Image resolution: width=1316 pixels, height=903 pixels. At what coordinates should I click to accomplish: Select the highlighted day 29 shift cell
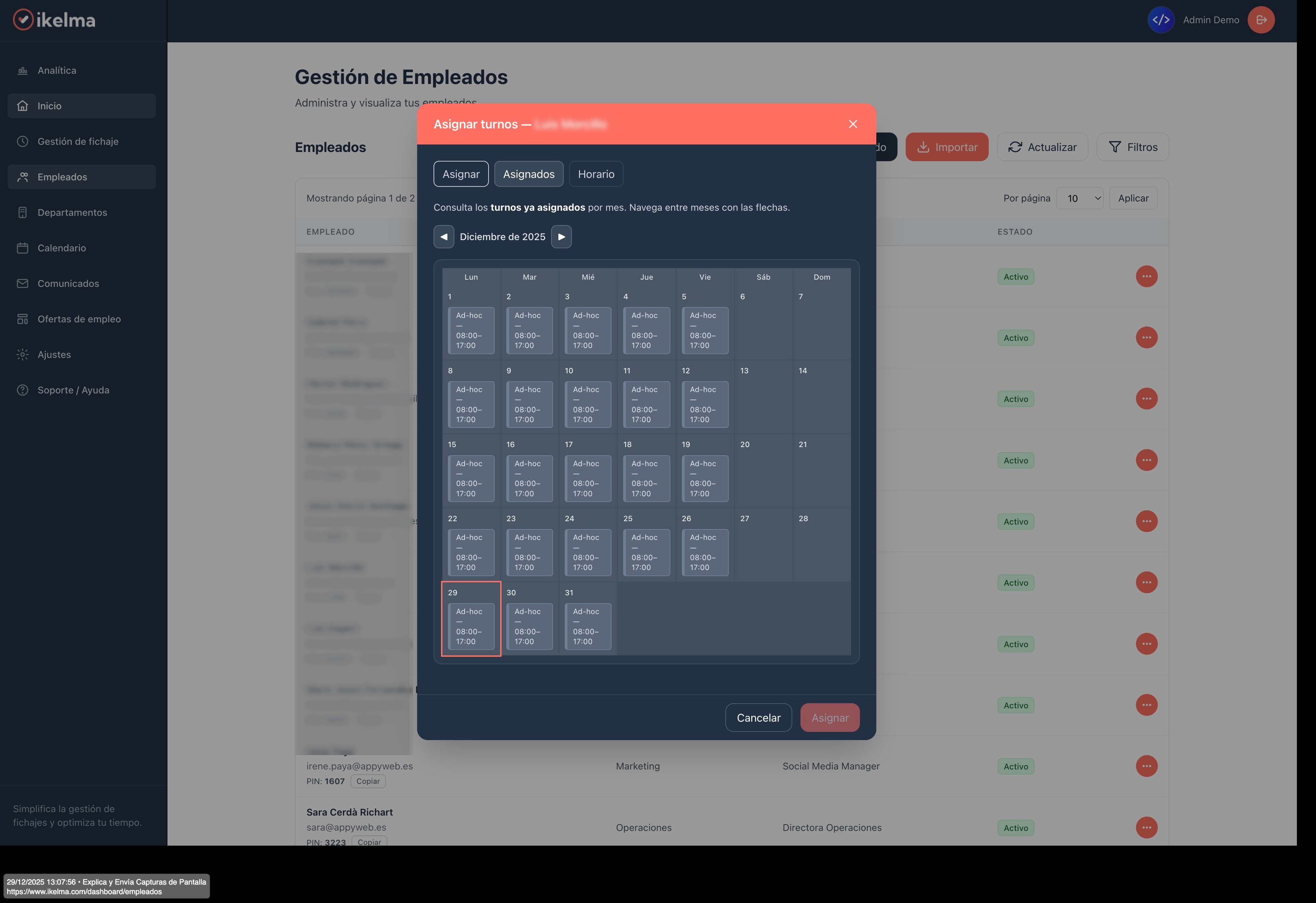[470, 626]
